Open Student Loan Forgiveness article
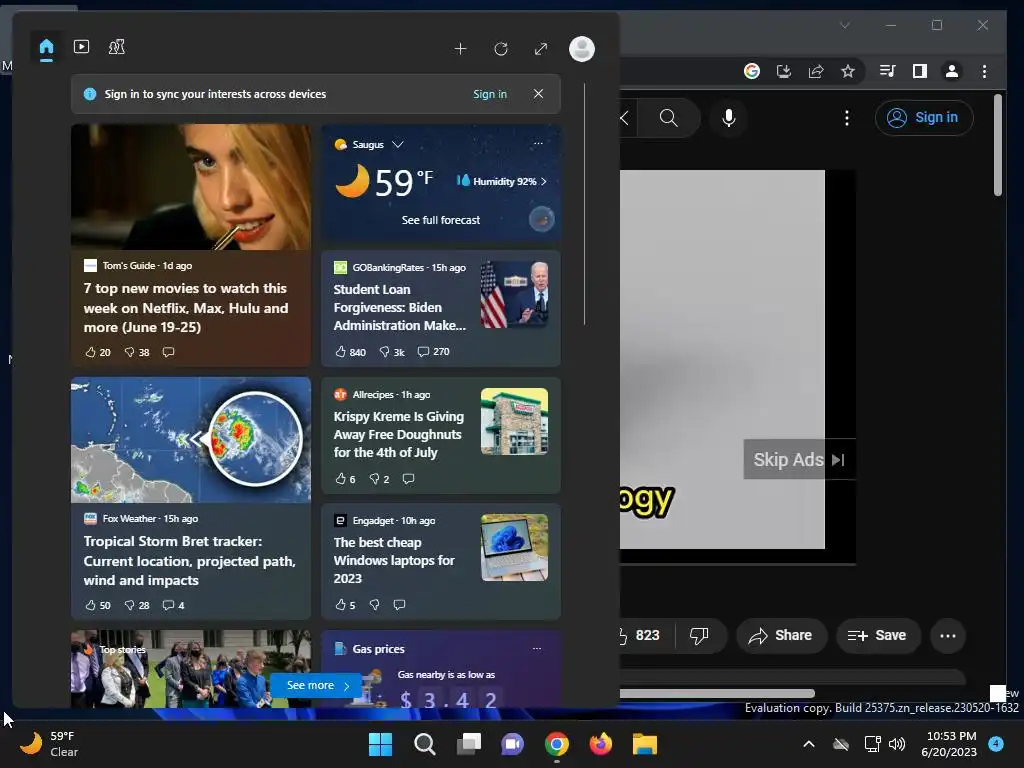 400,307
